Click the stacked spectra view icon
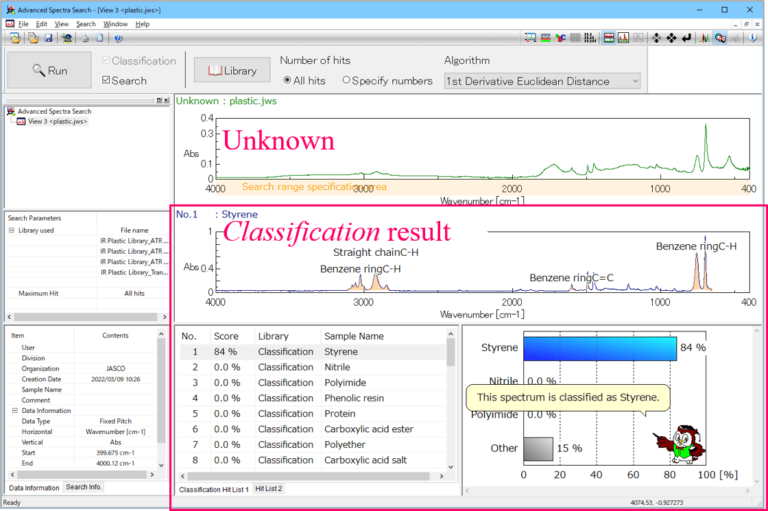 point(609,38)
